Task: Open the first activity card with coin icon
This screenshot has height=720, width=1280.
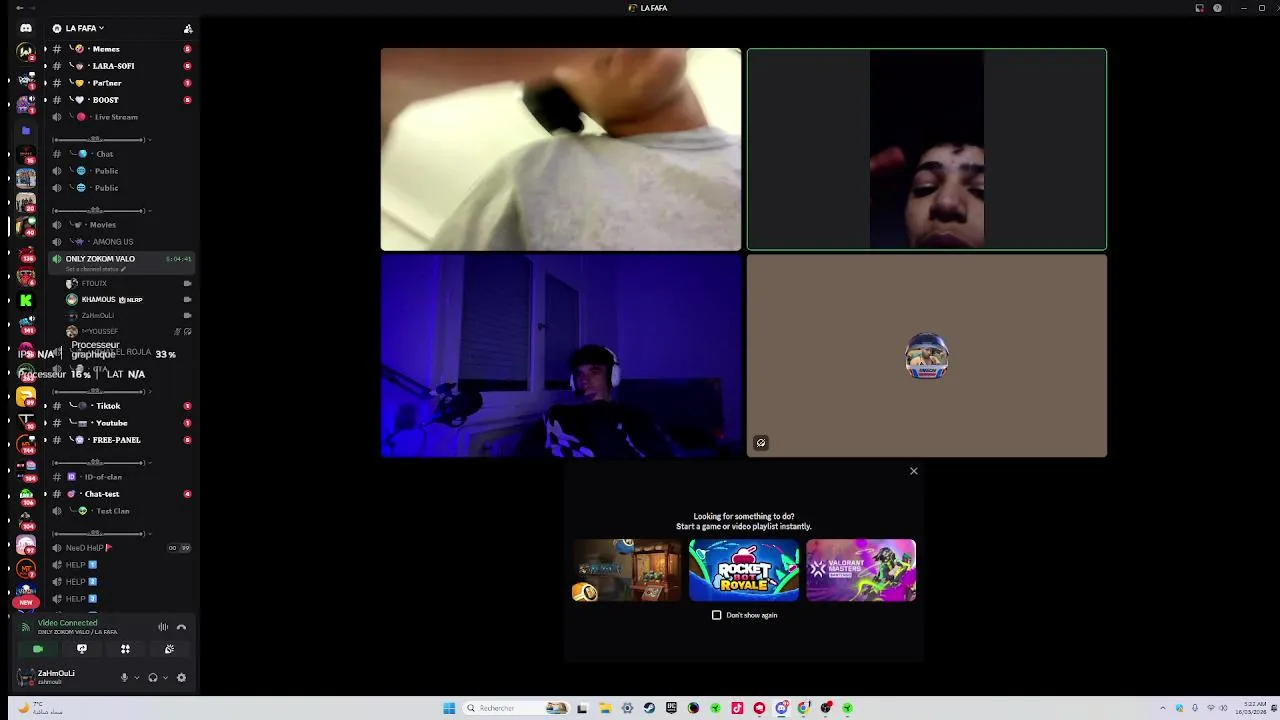Action: pos(627,570)
